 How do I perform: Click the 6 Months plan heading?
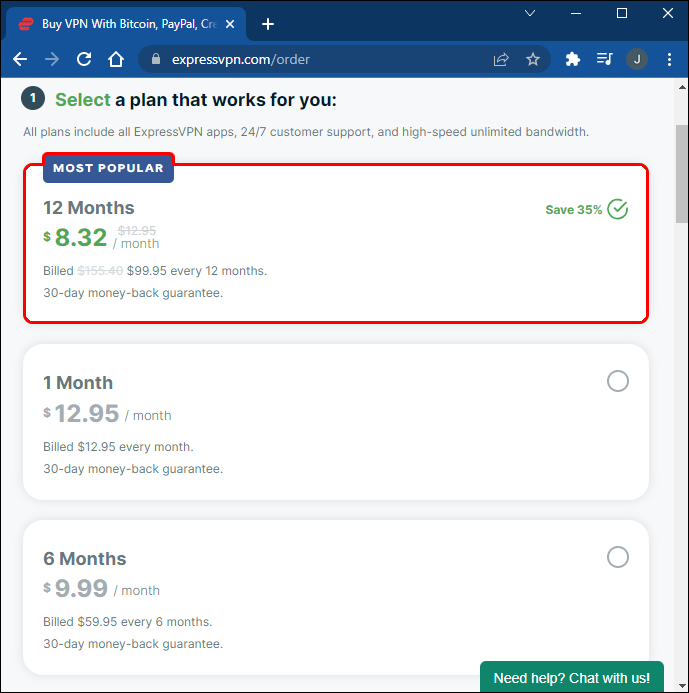[85, 559]
